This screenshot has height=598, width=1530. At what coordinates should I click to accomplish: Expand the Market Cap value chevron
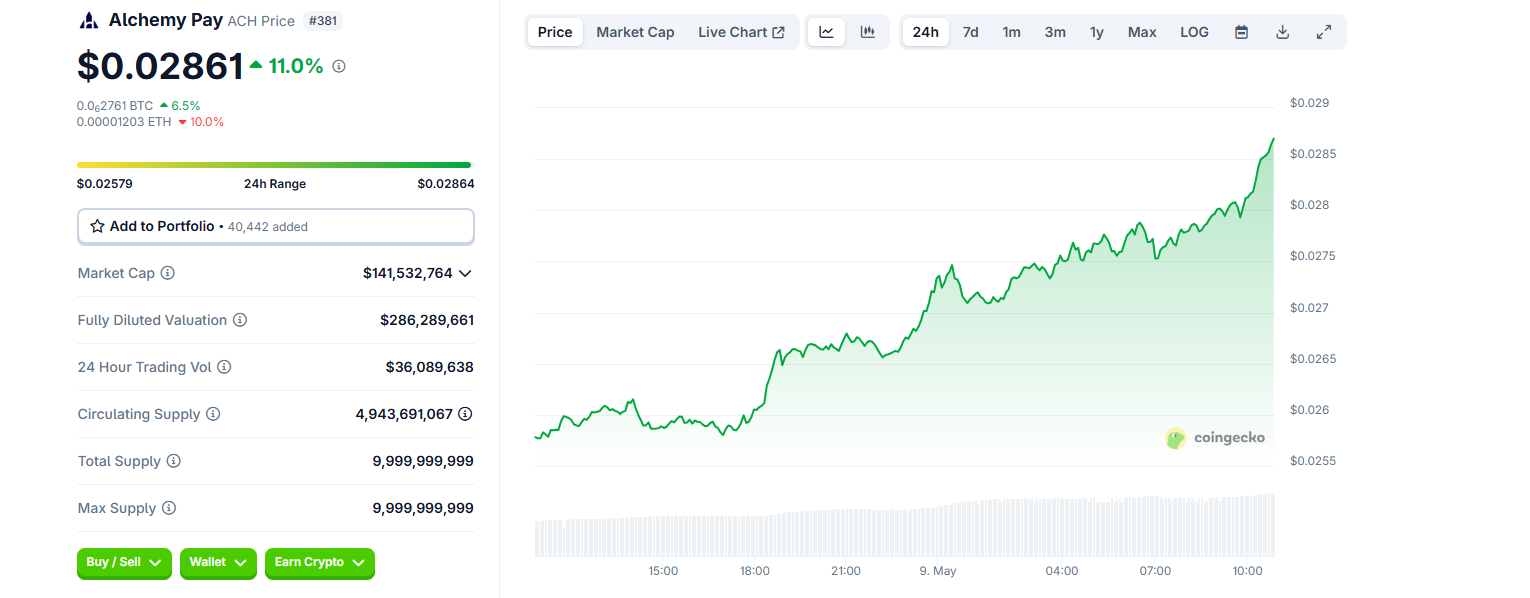pyautogui.click(x=465, y=273)
